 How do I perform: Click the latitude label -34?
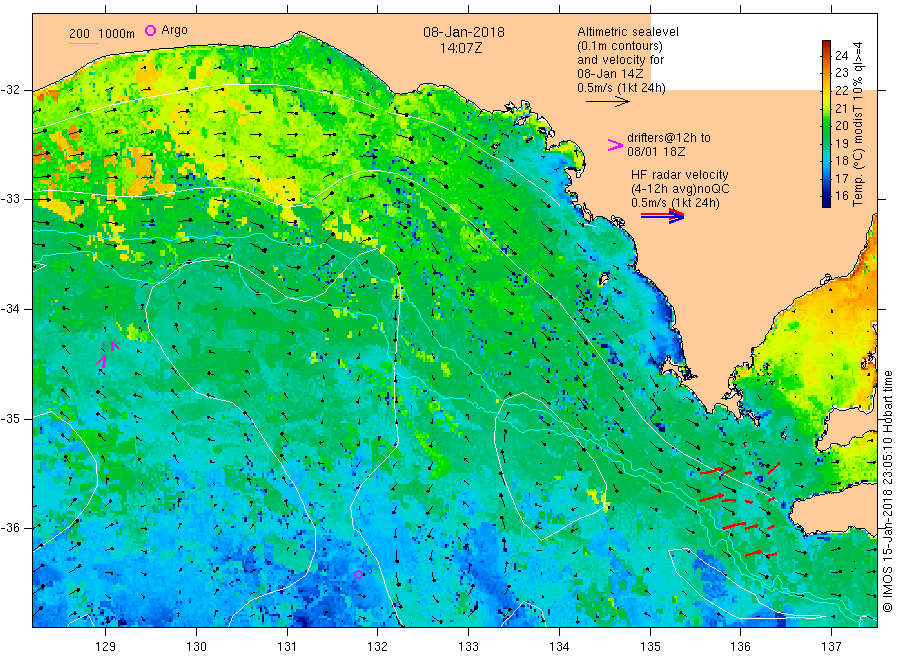[10, 309]
